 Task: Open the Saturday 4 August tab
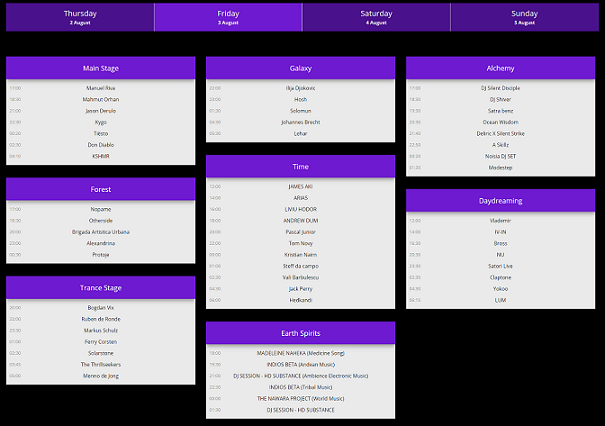376,17
